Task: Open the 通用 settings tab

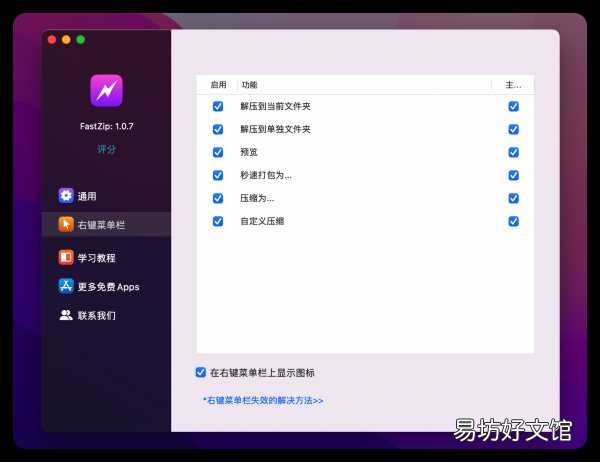Action: (x=87, y=196)
